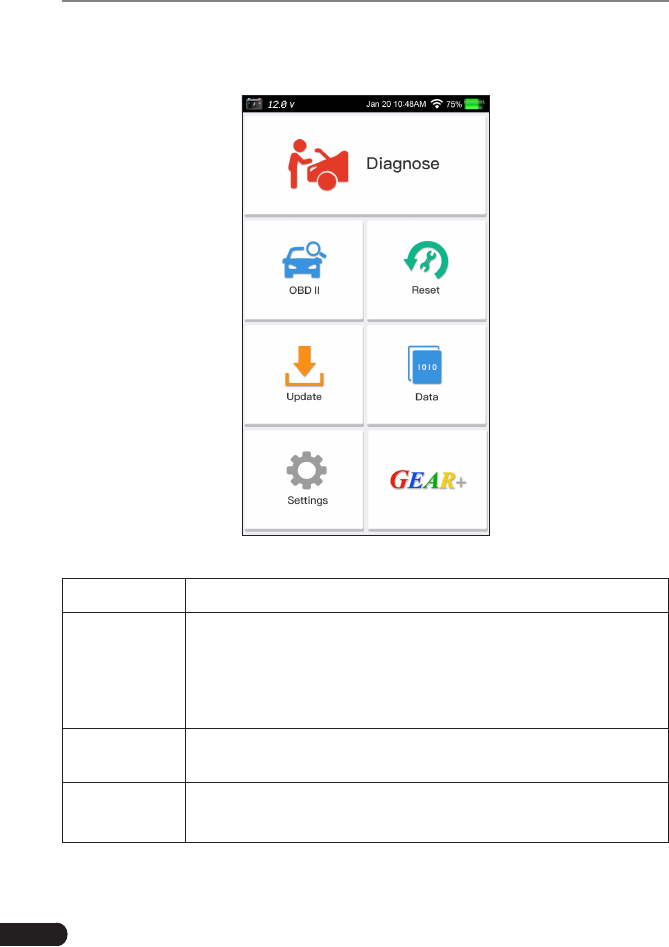
Task: Tap the vehicle battery voltage icon
Action: [254, 104]
